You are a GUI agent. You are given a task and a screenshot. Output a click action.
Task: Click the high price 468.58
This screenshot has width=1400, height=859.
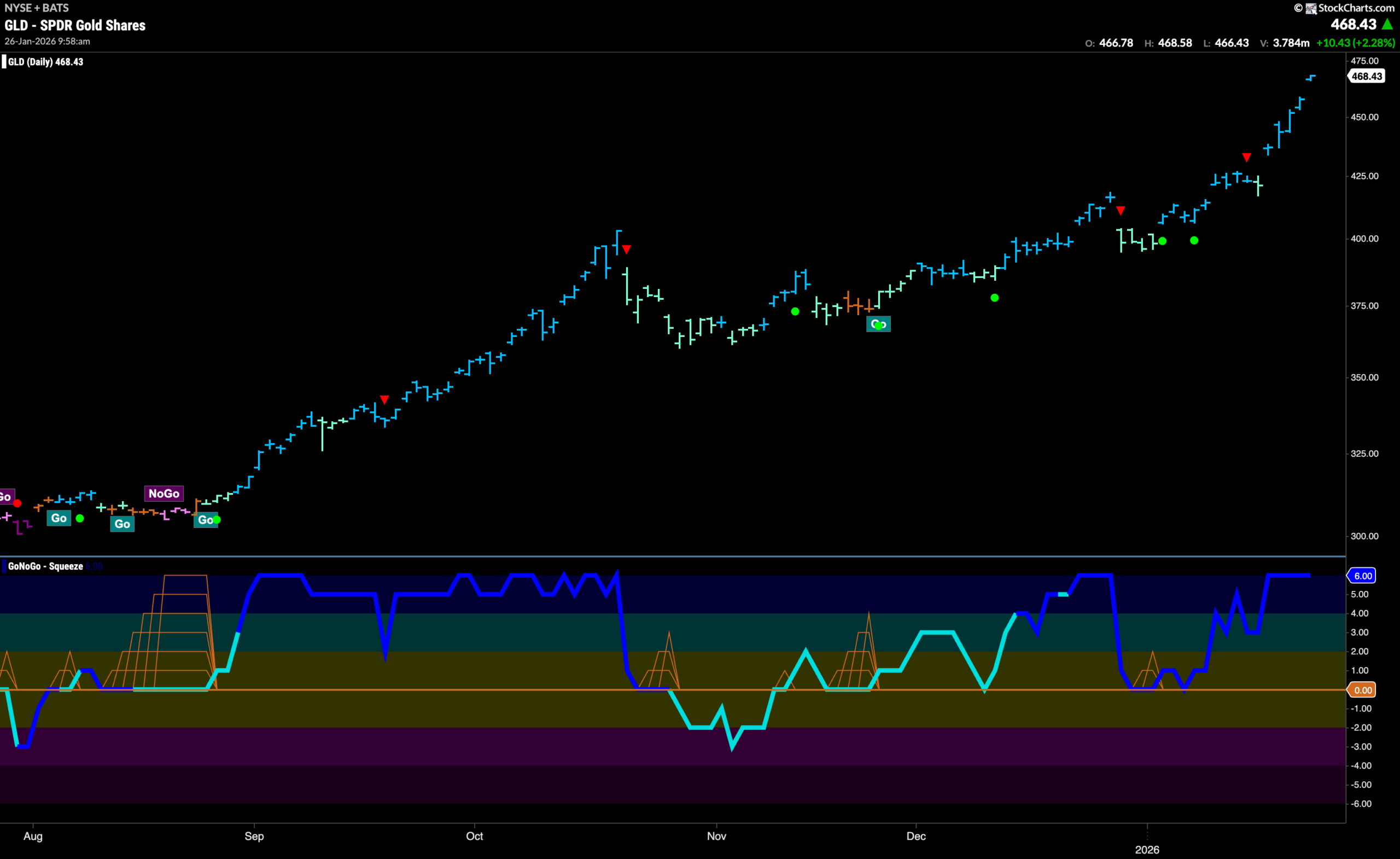[1175, 43]
